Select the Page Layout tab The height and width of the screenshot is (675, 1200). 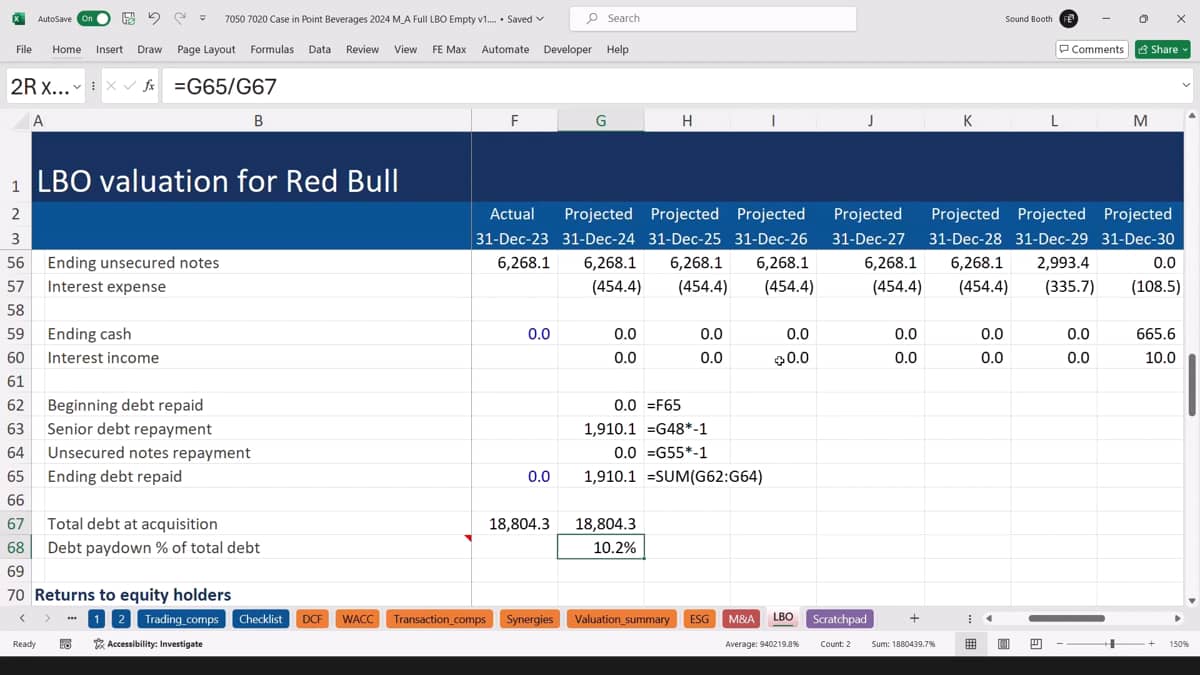pos(206,49)
